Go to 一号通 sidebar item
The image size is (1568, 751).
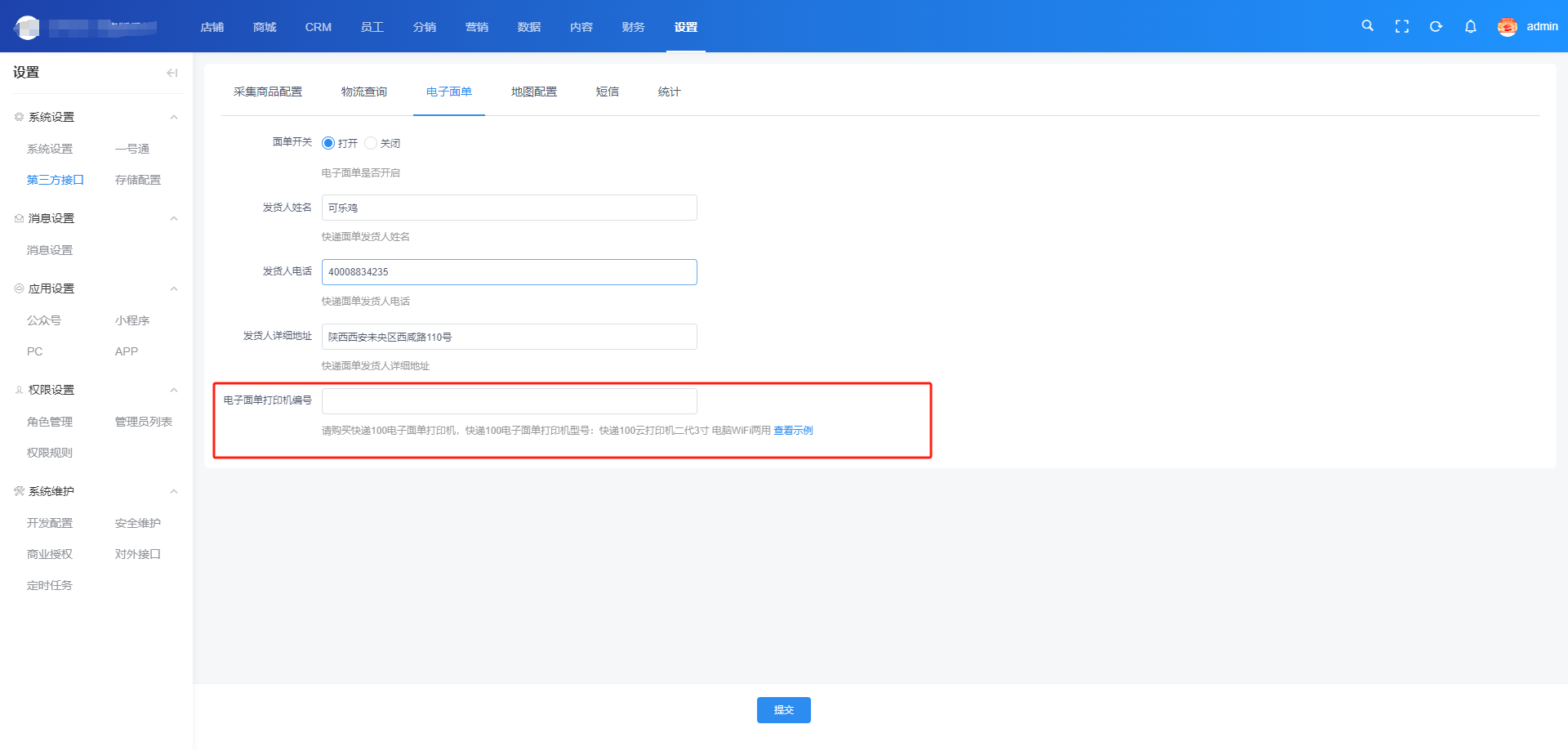tap(132, 149)
